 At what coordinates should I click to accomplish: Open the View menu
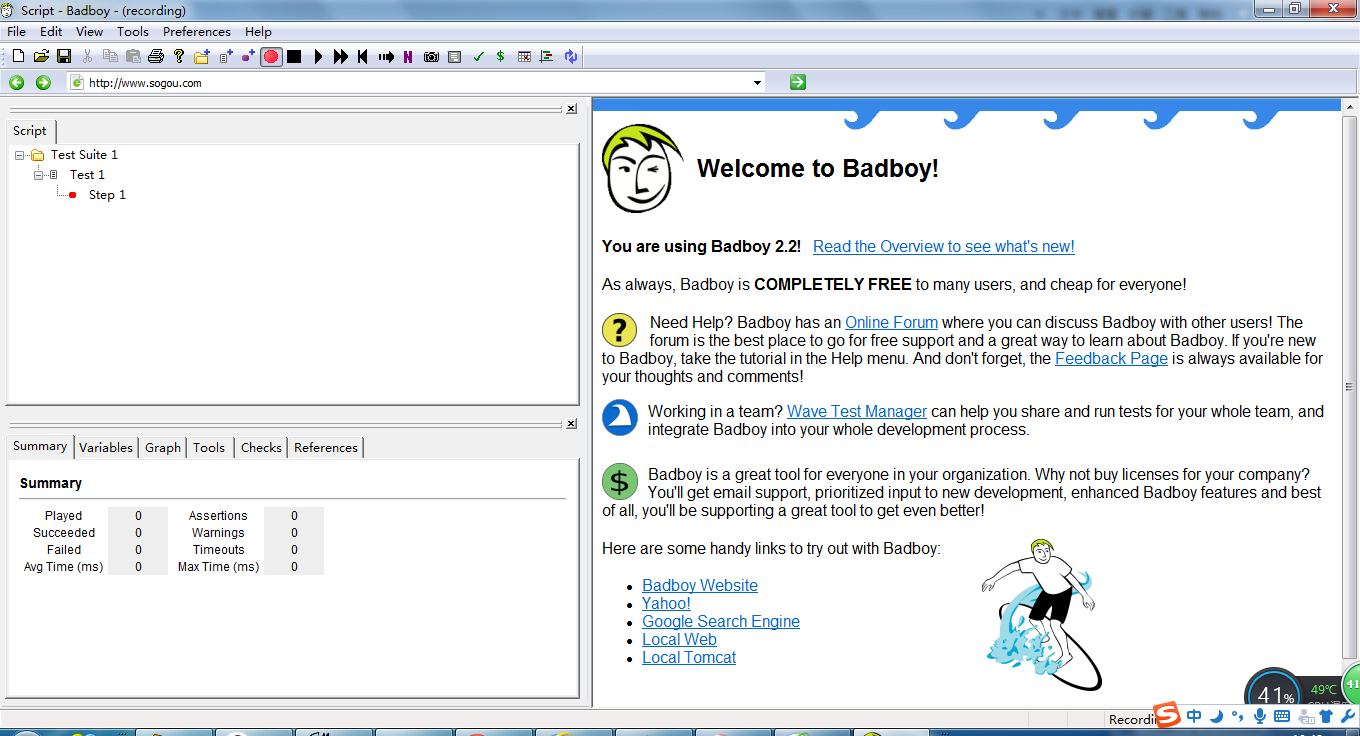tap(89, 32)
